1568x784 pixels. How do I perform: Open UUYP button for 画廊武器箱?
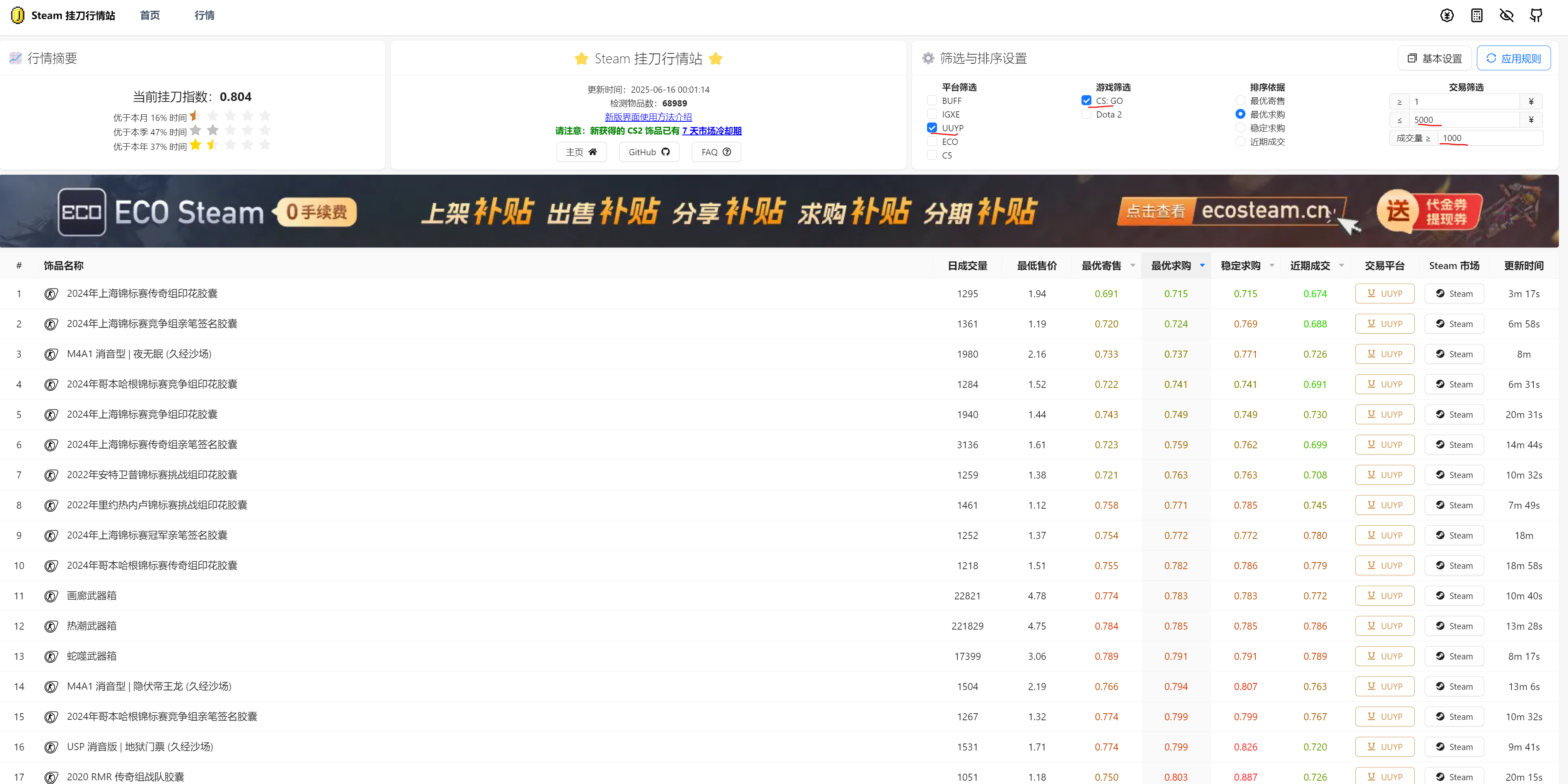[1384, 596]
